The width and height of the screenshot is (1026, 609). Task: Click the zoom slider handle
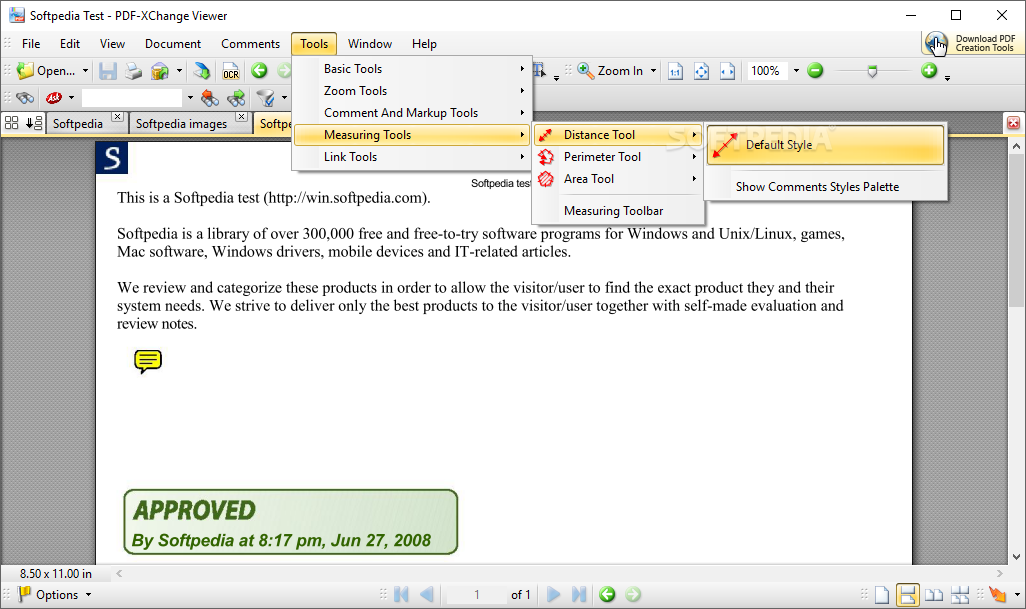[872, 71]
